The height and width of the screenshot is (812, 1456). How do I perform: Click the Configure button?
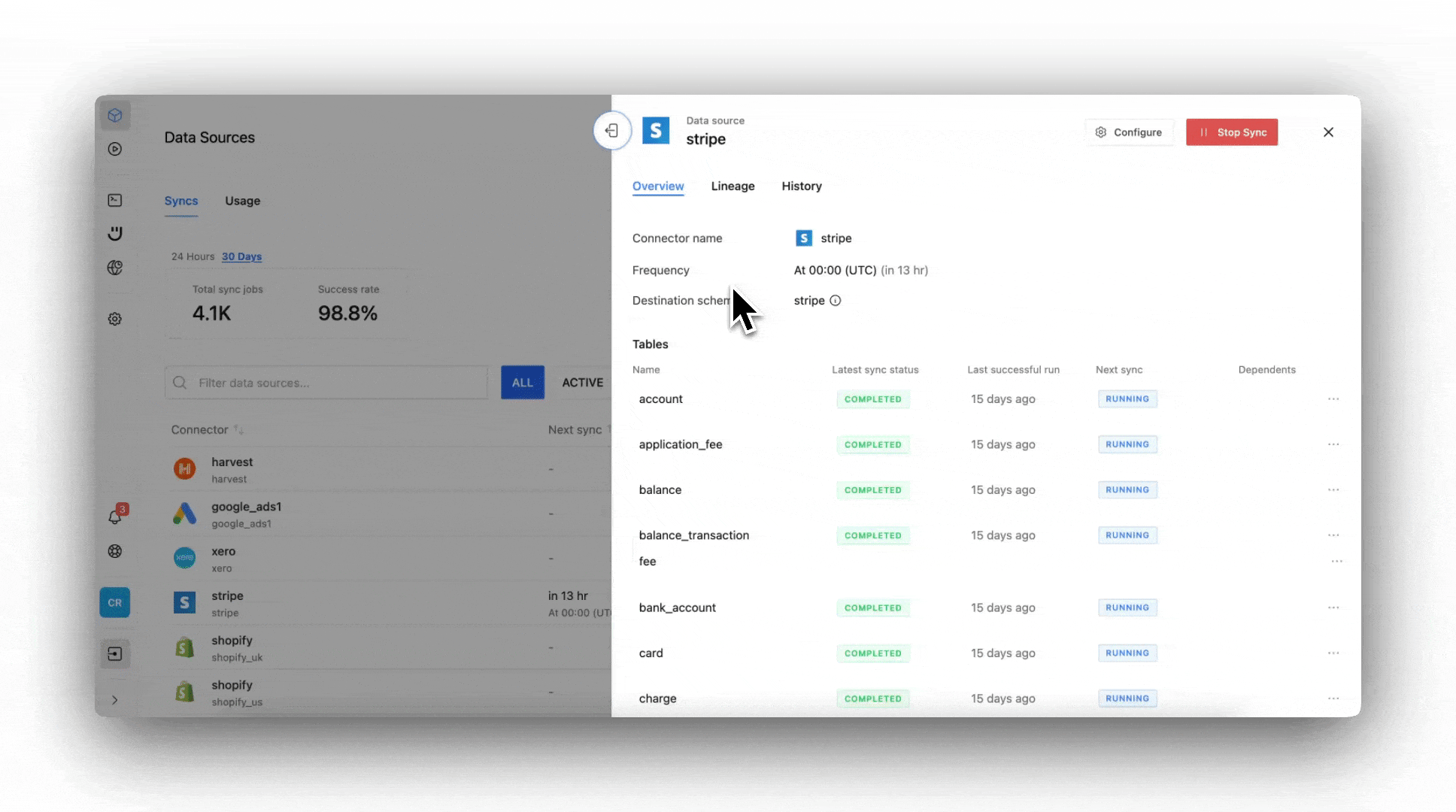1129,132
